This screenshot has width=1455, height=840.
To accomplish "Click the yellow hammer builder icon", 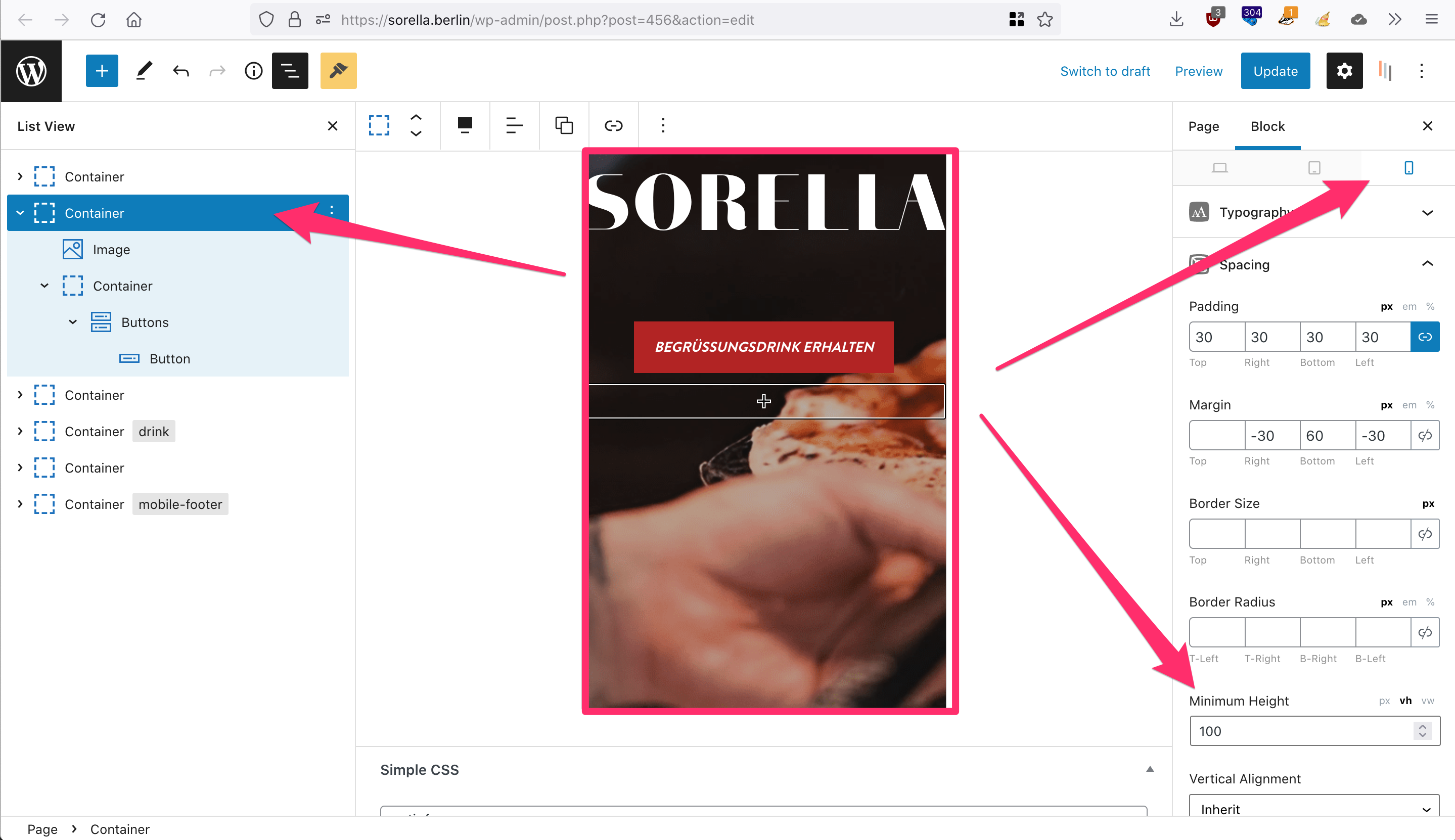I will [x=339, y=71].
